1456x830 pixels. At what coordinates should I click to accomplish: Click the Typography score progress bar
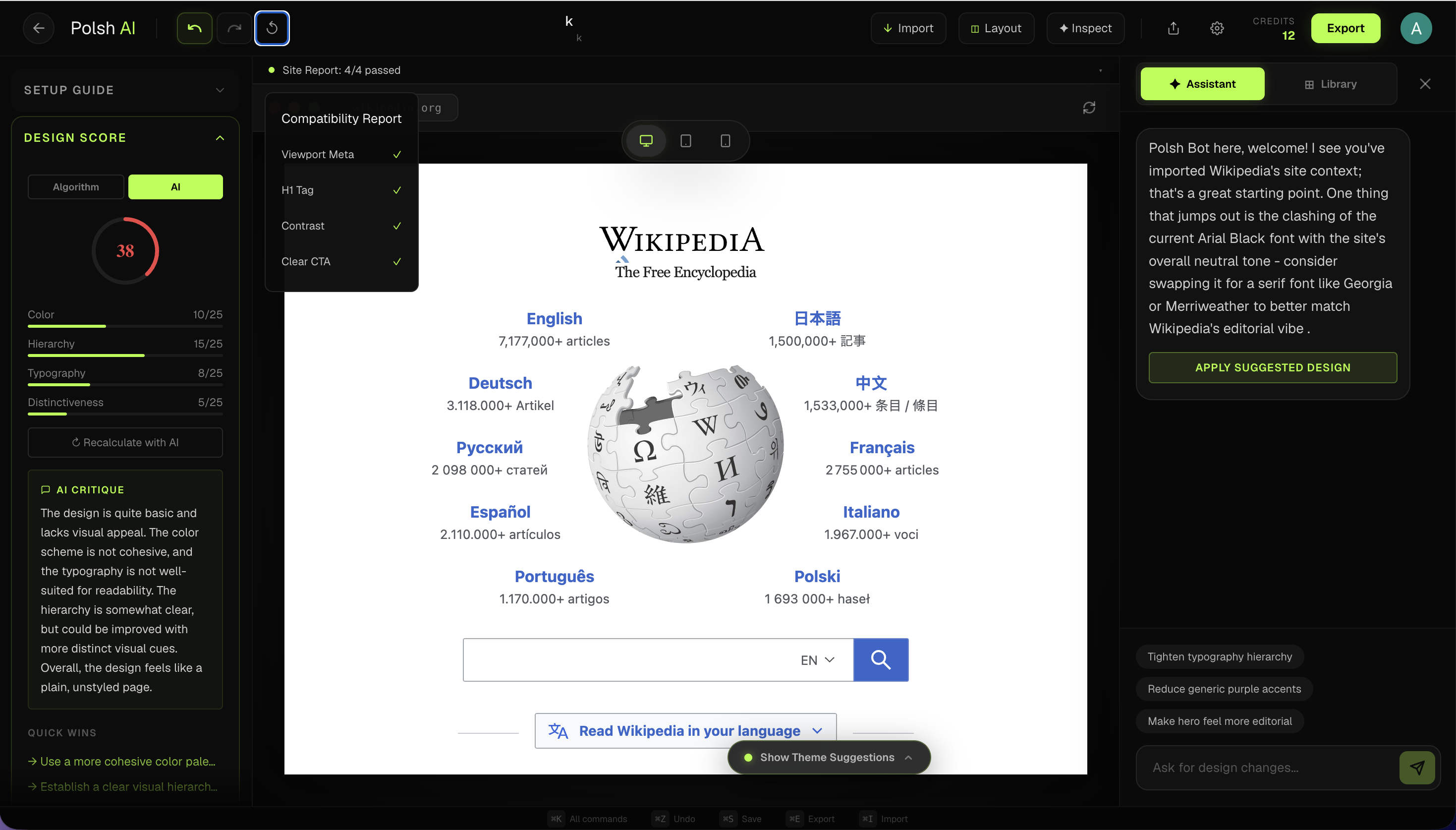(125, 385)
